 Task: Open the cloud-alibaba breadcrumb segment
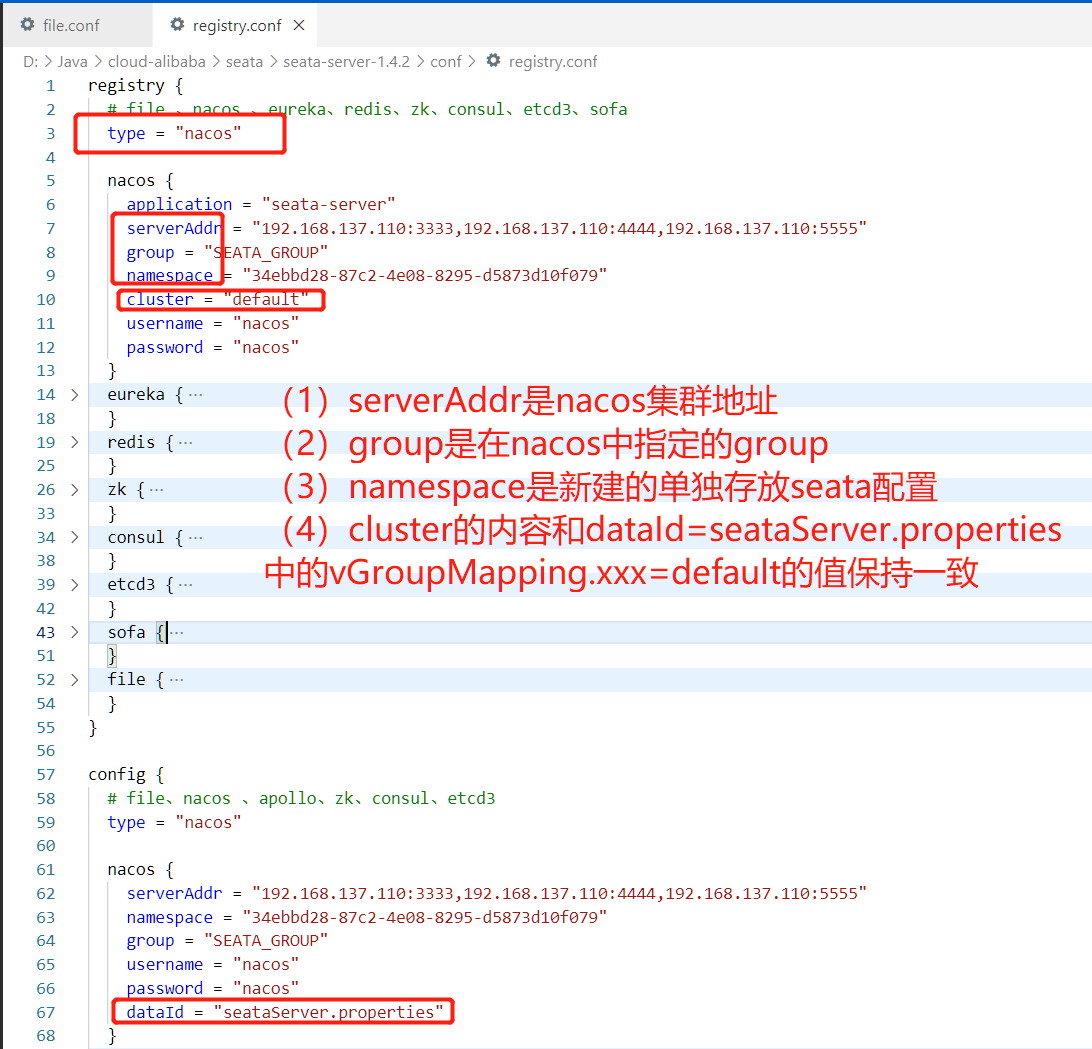point(157,61)
